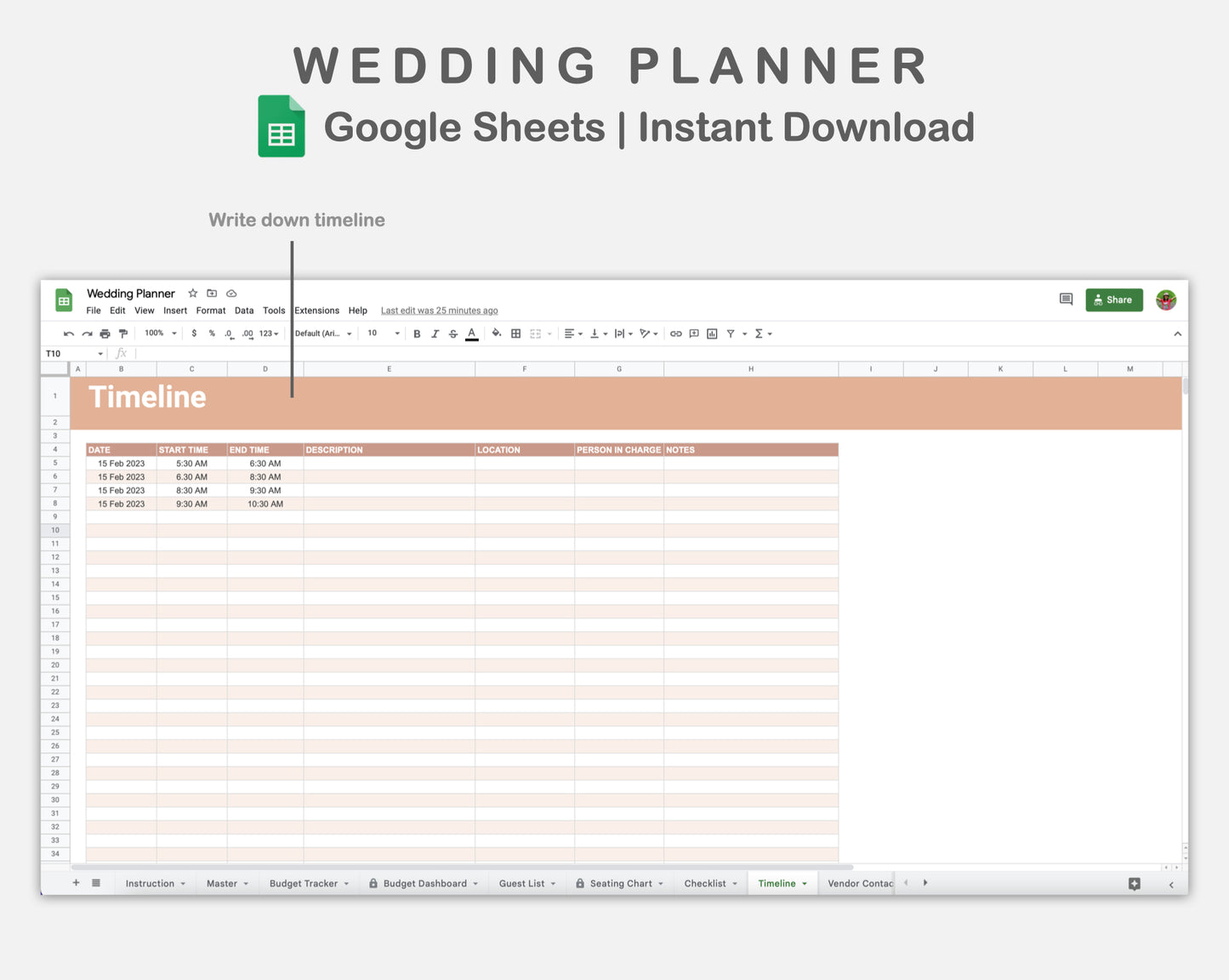Open the font size dropdown
This screenshot has width=1229, height=980.
coord(381,333)
